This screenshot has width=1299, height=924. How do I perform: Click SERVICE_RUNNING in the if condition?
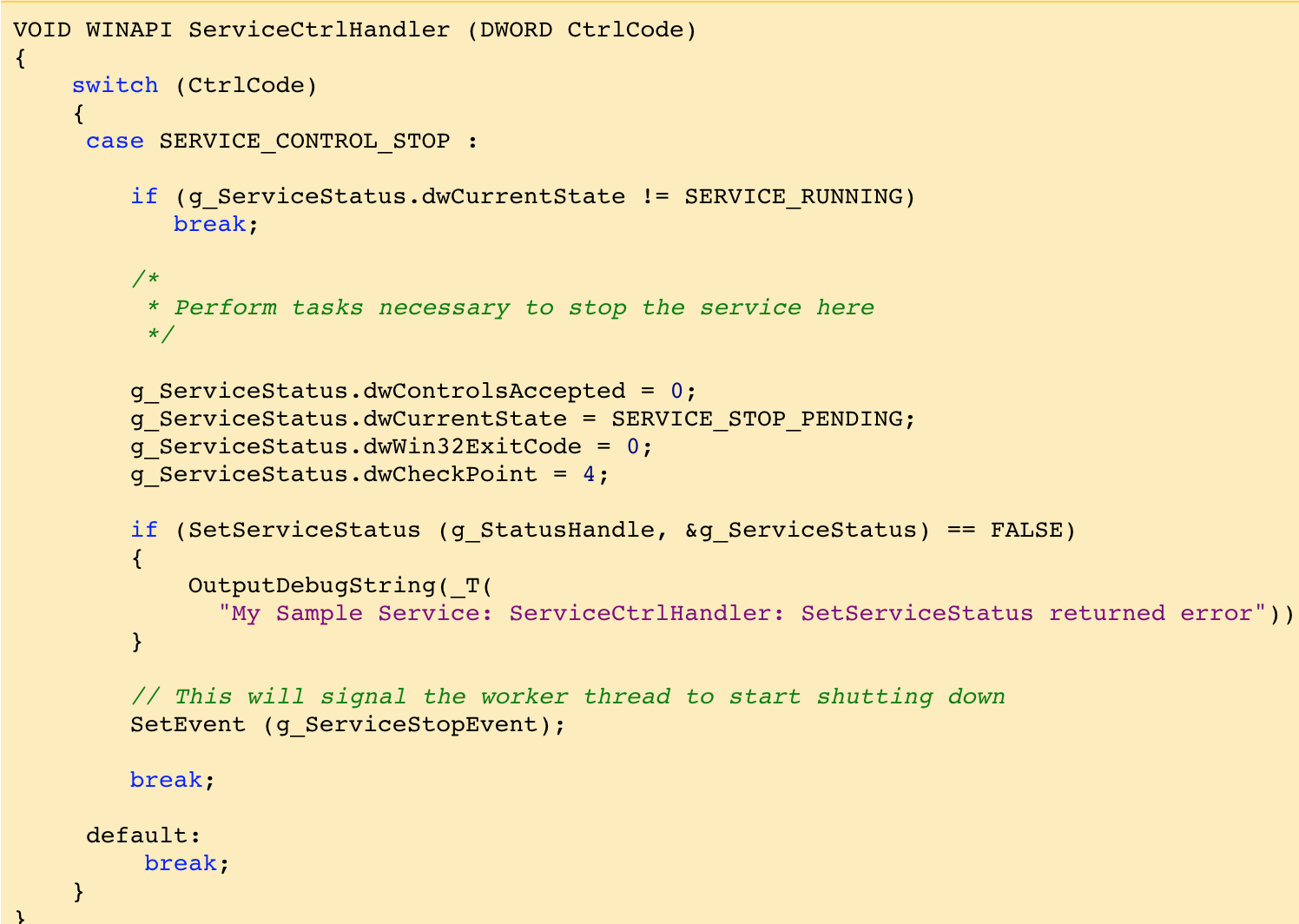pos(793,196)
